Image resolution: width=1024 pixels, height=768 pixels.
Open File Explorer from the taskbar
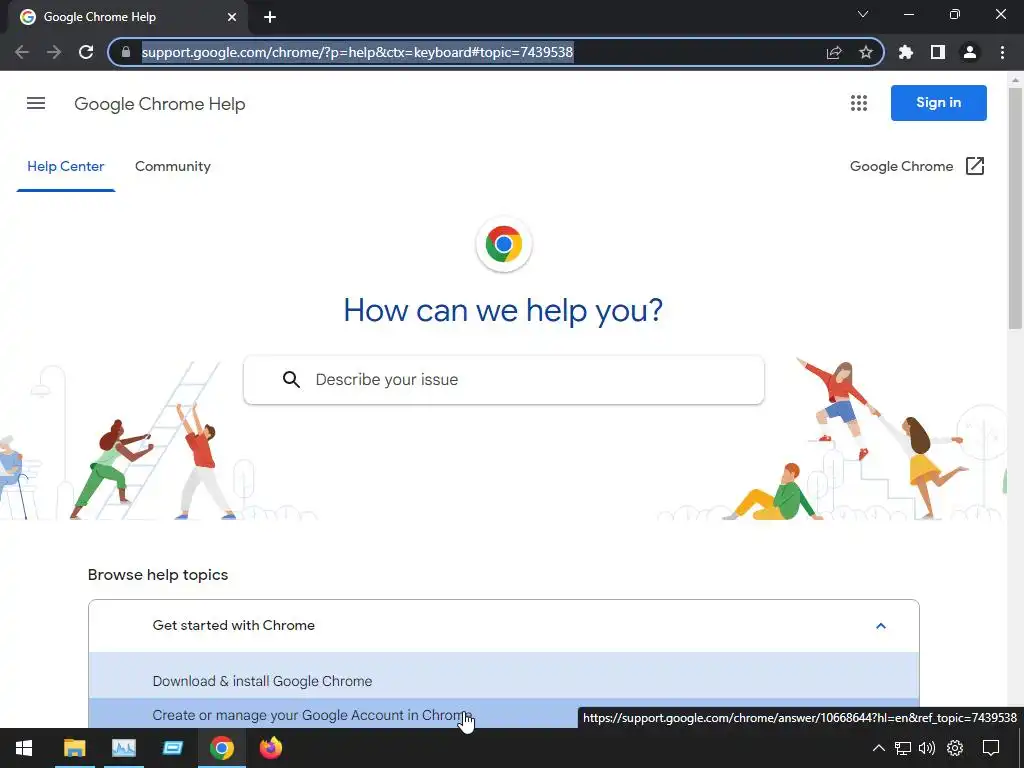pyautogui.click(x=74, y=748)
